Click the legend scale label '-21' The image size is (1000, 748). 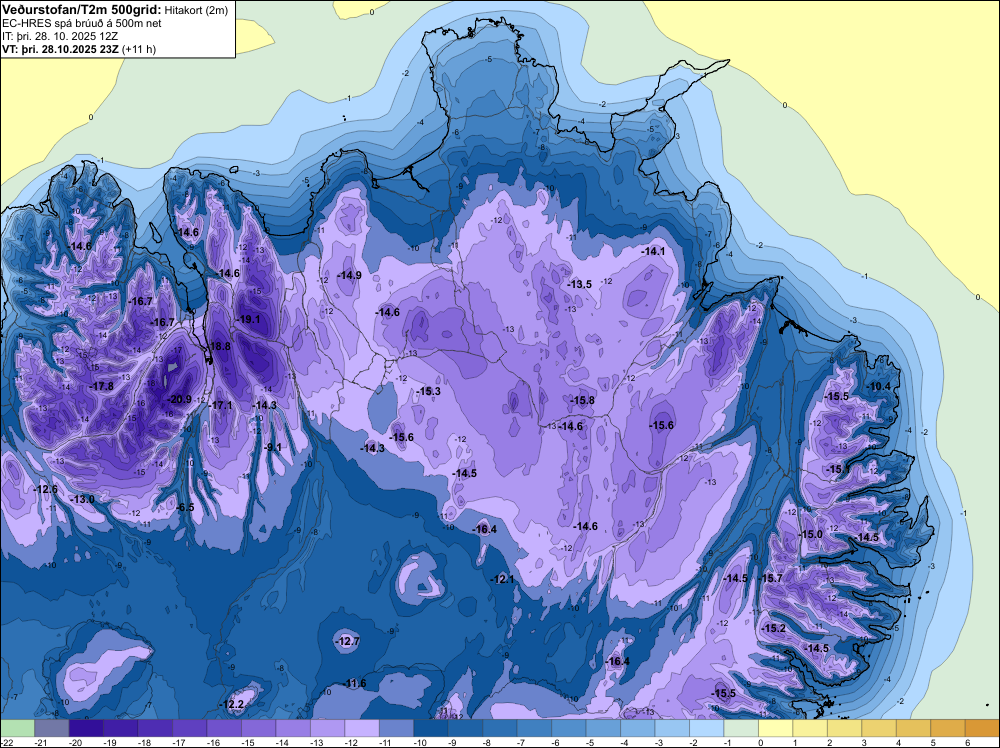point(41,742)
